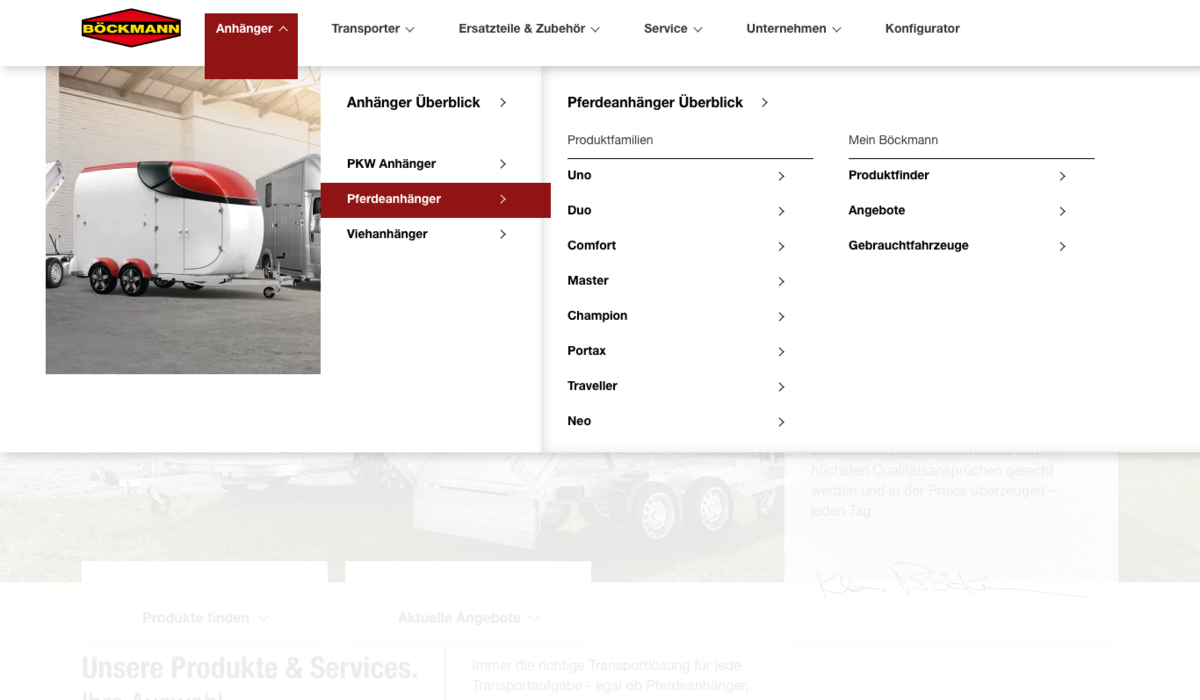Open the Duo product family

579,210
